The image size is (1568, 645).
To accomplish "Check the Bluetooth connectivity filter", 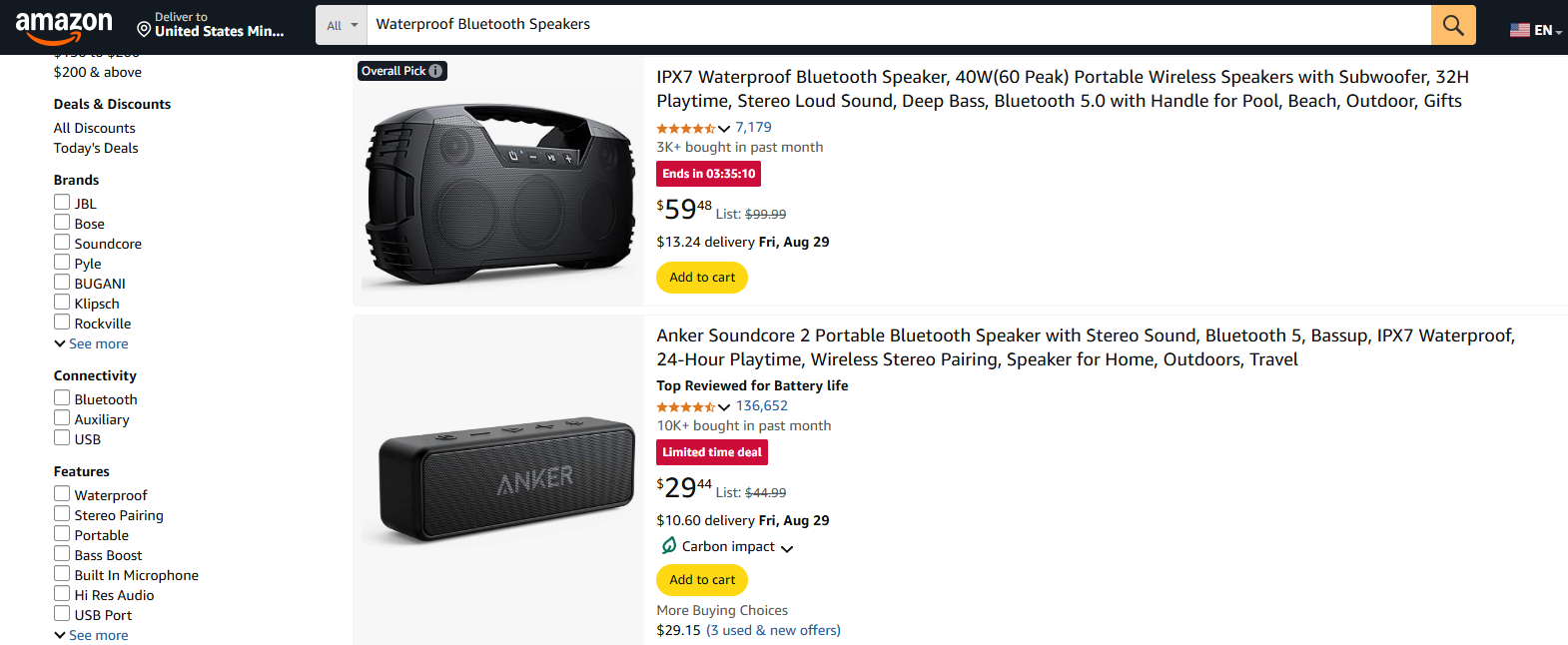I will [x=61, y=397].
